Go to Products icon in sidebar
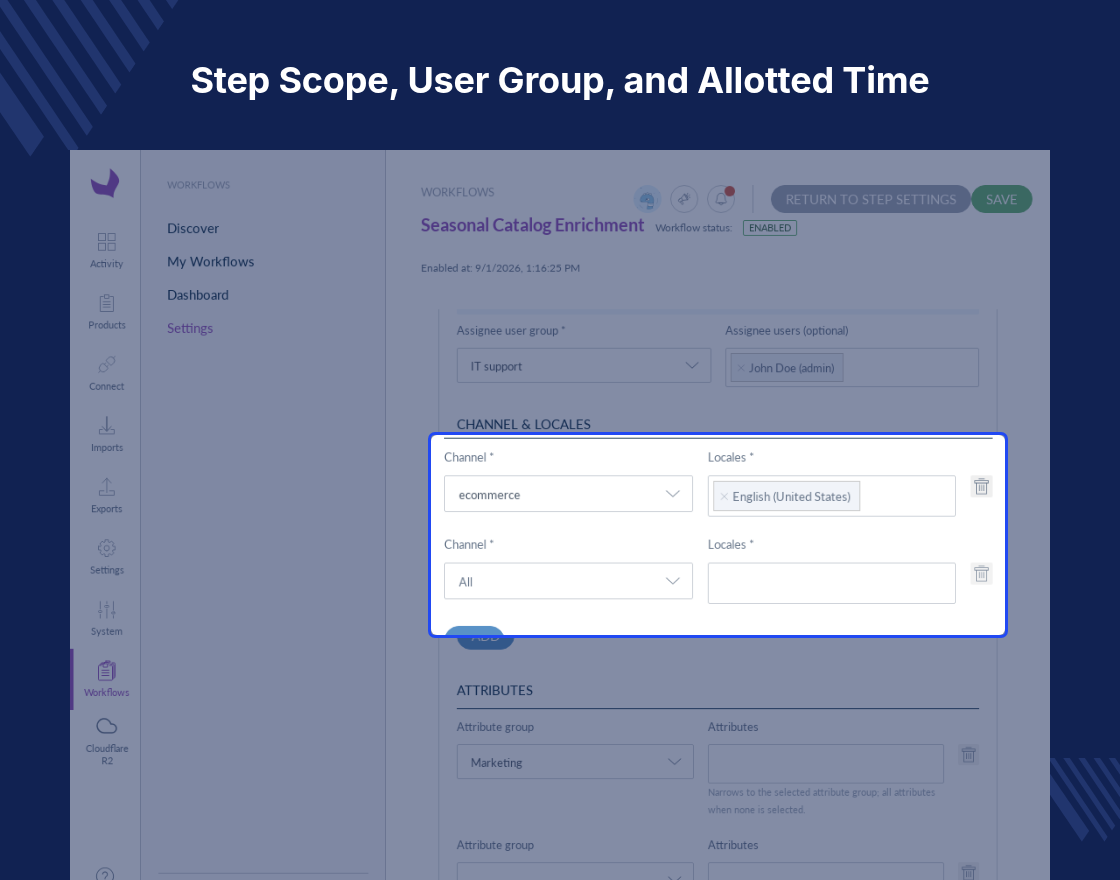The width and height of the screenshot is (1120, 880). [106, 311]
